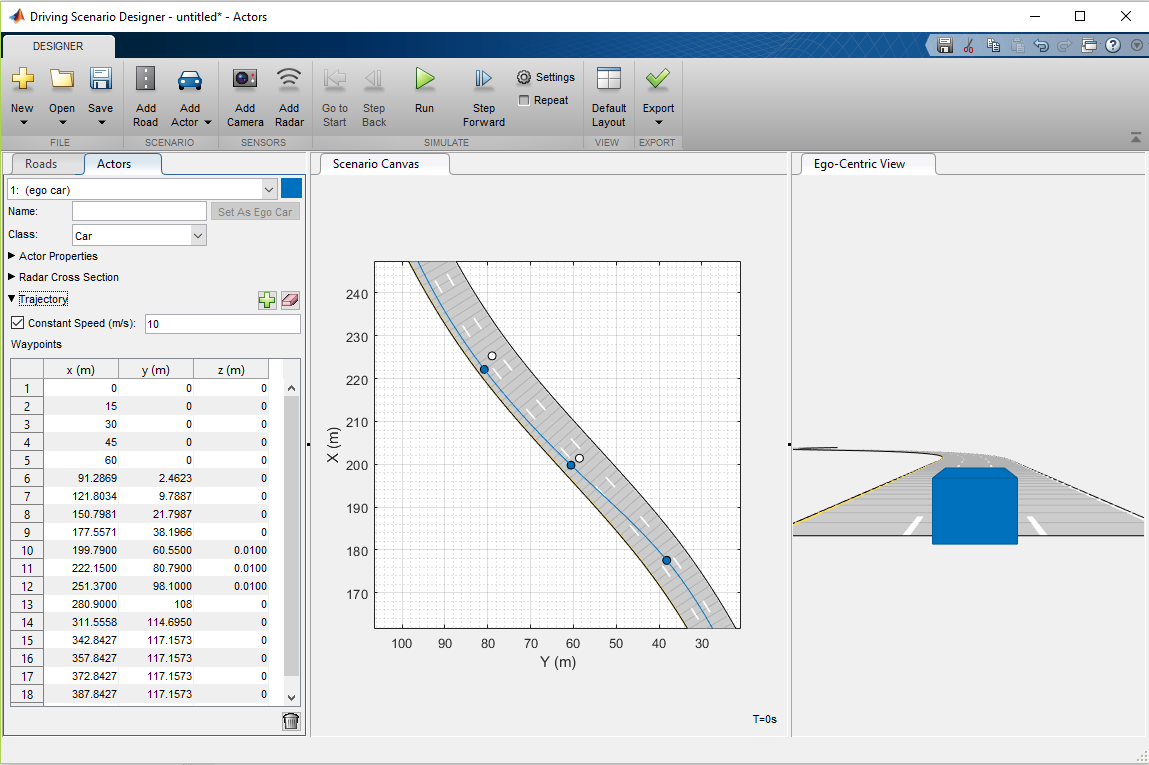Select waypoint cell 114.6950

coord(156,622)
